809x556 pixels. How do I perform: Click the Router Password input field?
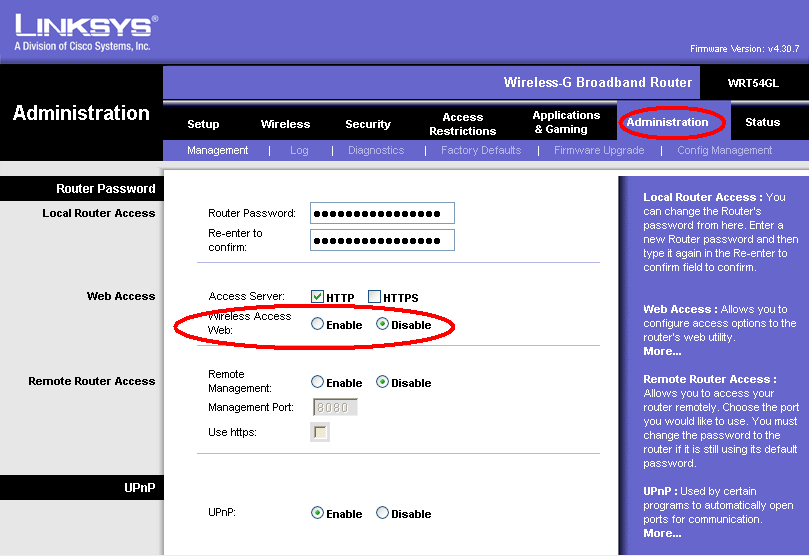click(x=382, y=213)
